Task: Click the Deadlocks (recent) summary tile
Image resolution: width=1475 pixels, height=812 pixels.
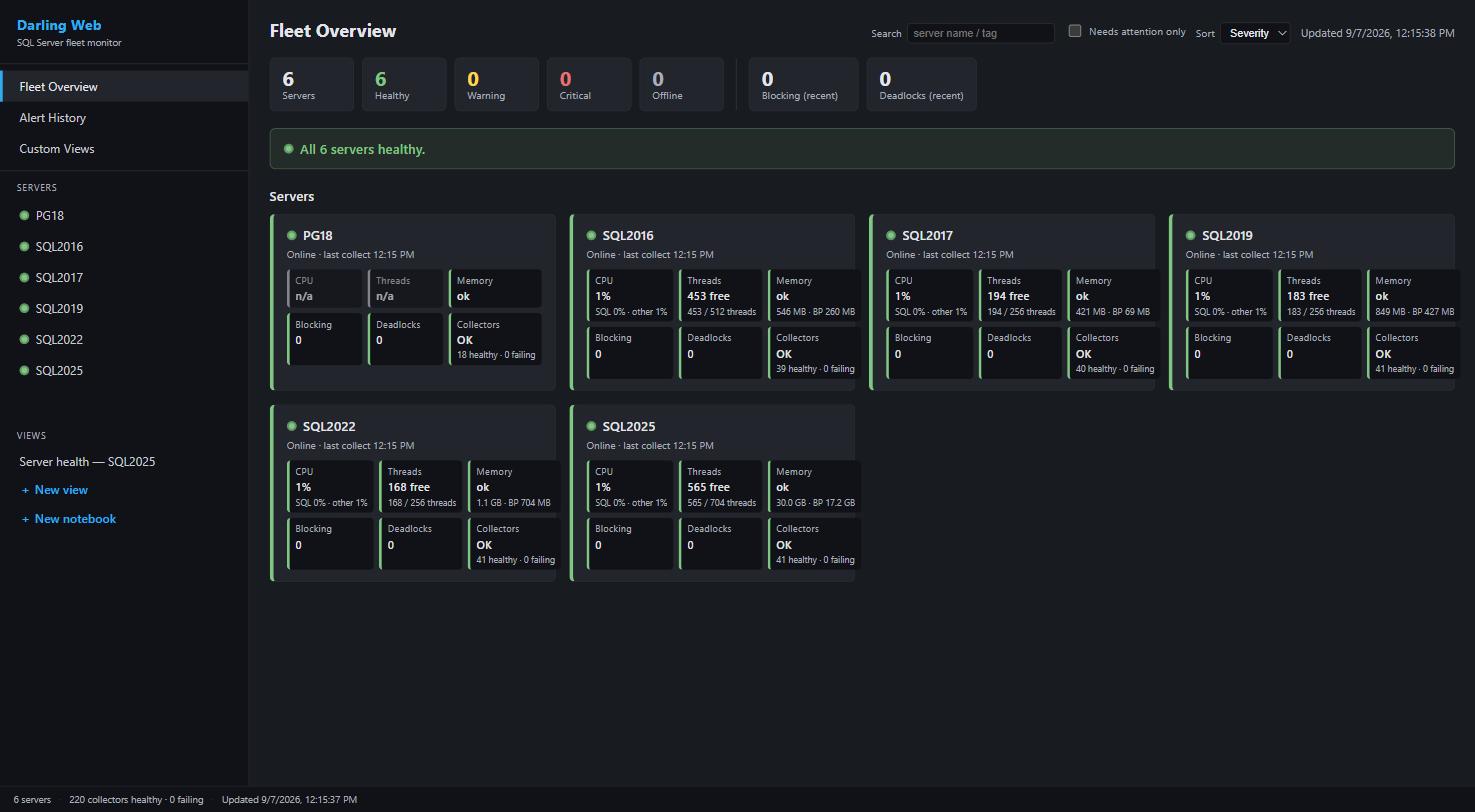Action: tap(922, 84)
